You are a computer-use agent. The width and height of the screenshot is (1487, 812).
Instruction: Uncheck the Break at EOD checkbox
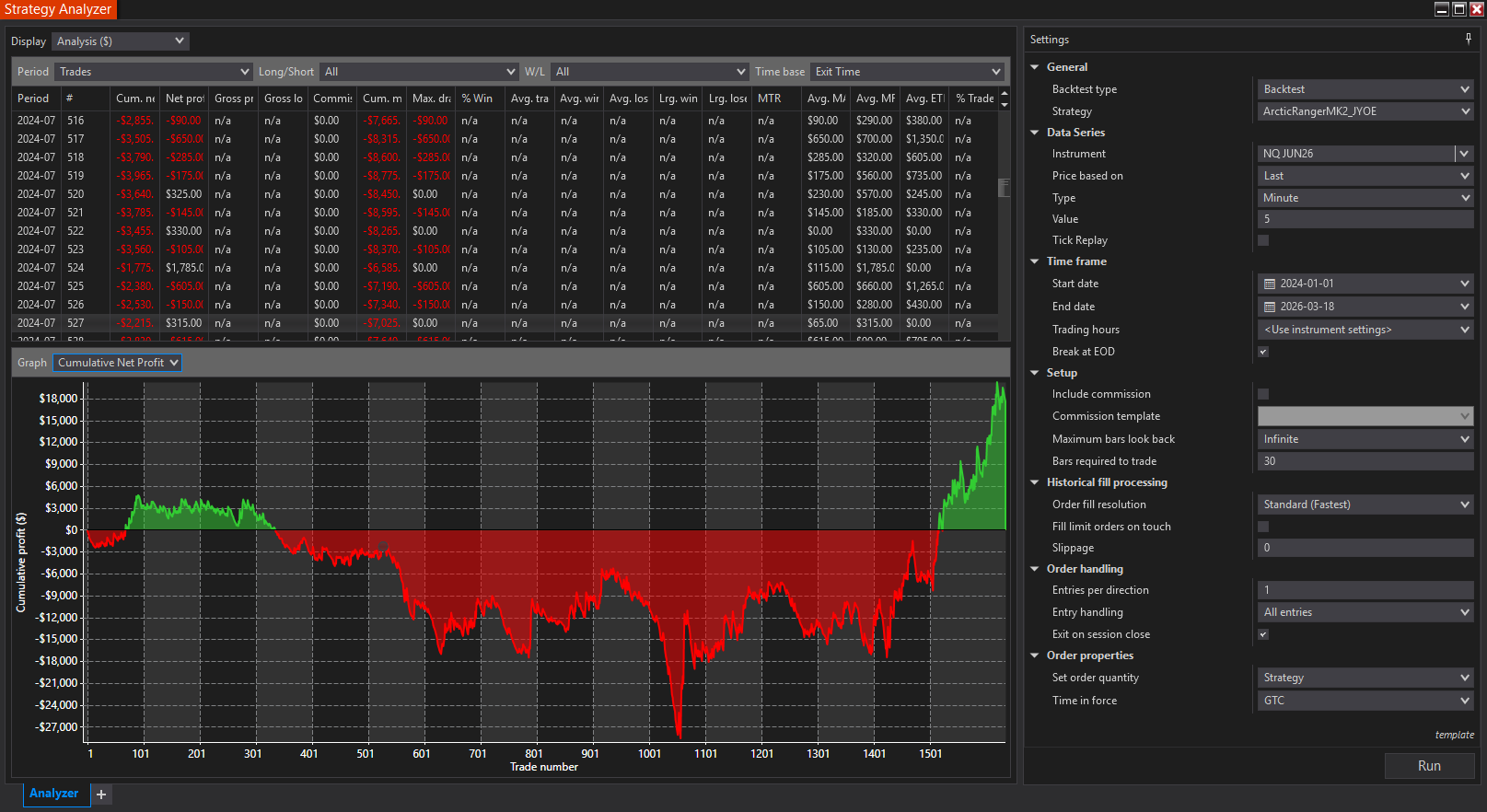coord(1263,352)
